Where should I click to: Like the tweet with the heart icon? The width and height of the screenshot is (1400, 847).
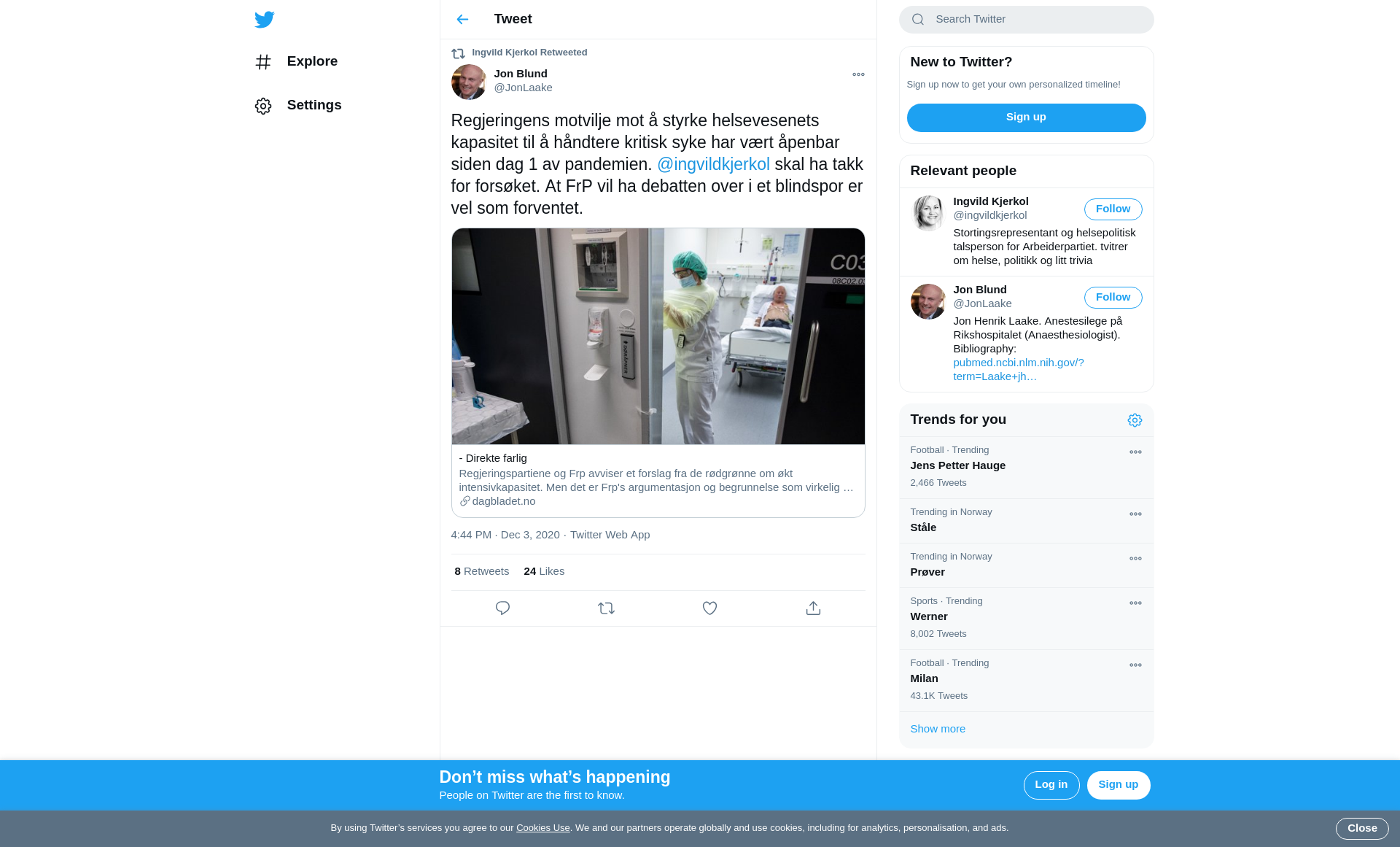(x=709, y=608)
